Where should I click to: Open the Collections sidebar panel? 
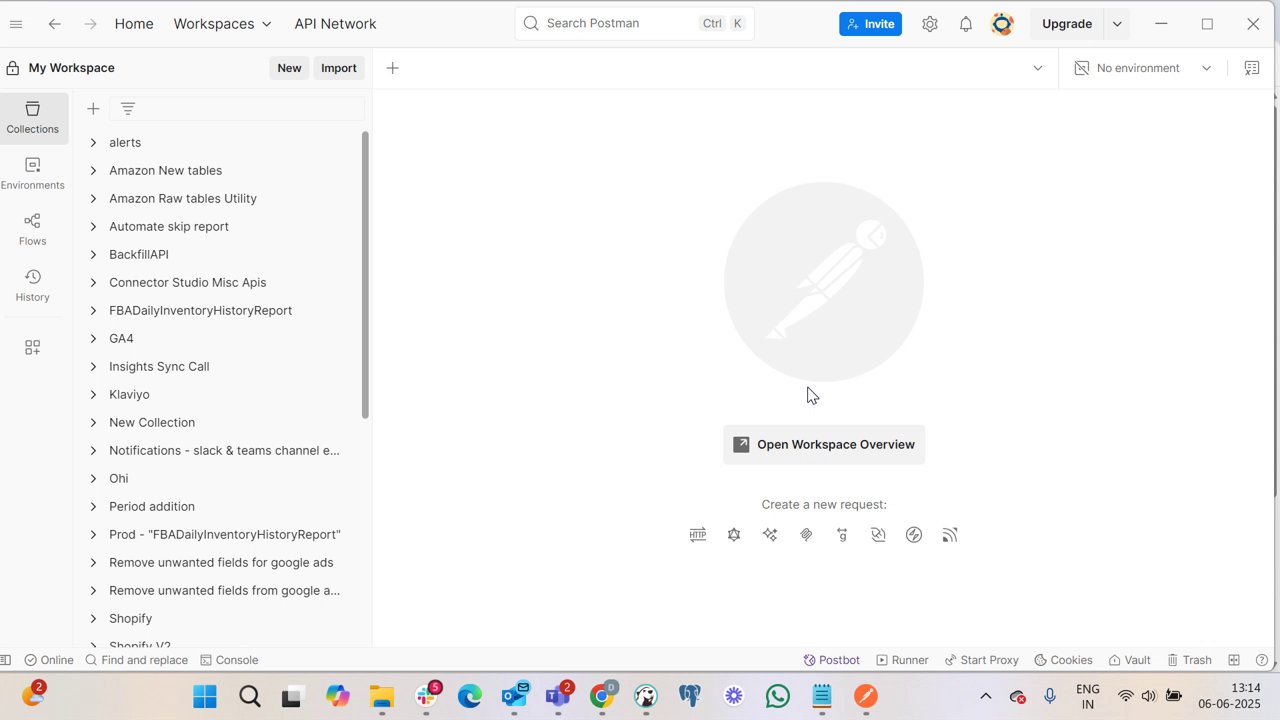pos(33,117)
